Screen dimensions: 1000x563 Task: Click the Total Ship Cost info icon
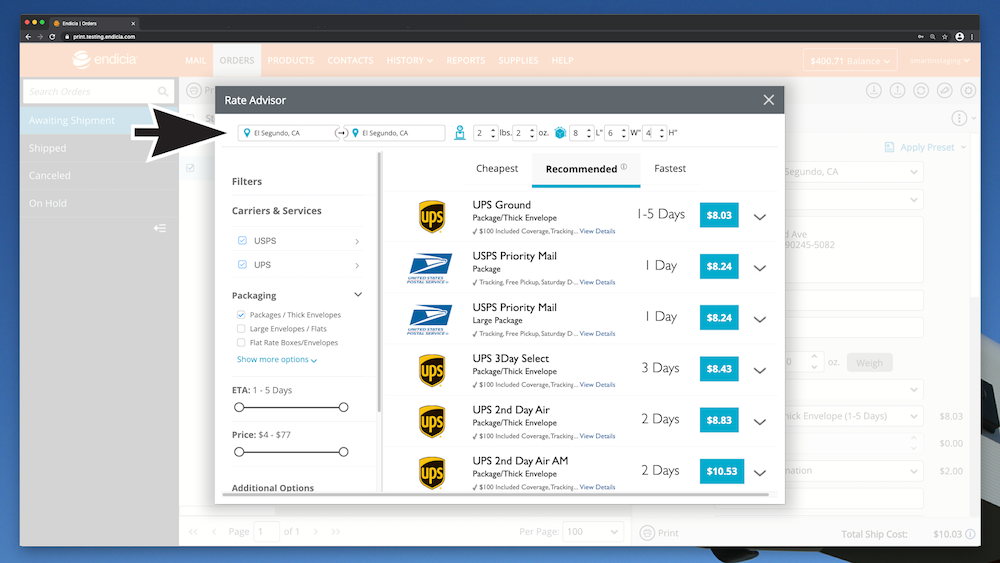point(970,534)
